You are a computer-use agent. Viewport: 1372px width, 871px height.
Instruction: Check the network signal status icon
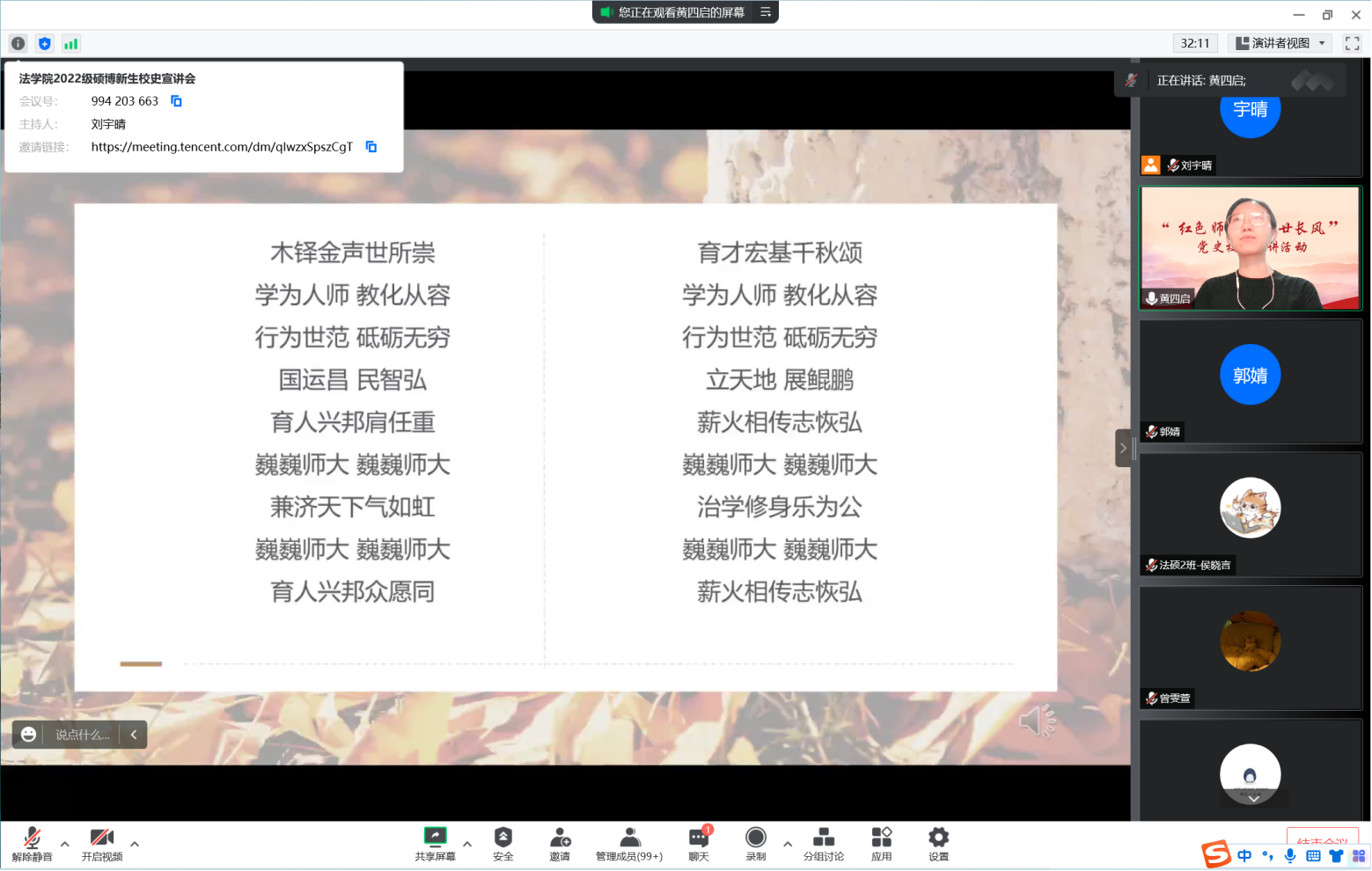tap(71, 43)
